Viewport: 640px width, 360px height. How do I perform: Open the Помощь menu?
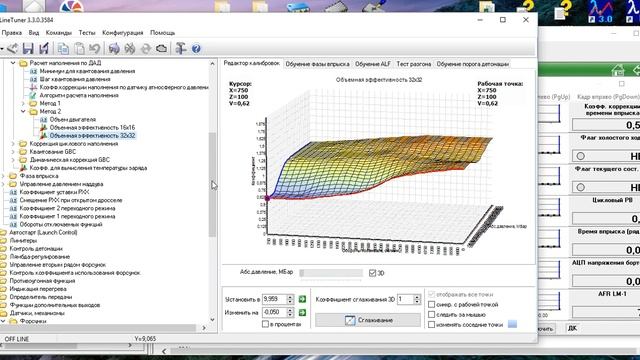pos(162,33)
